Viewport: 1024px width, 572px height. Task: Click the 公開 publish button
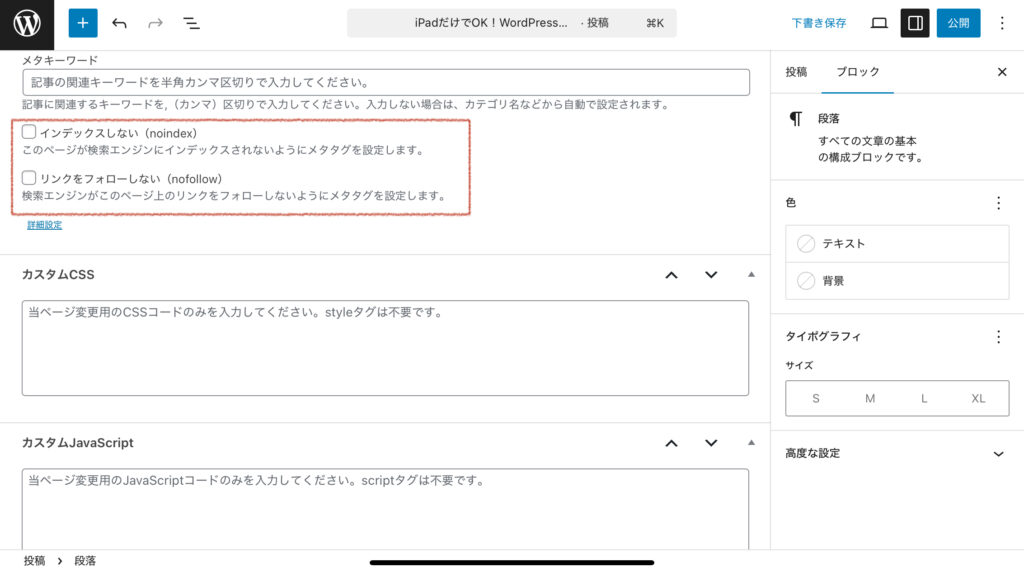[958, 23]
